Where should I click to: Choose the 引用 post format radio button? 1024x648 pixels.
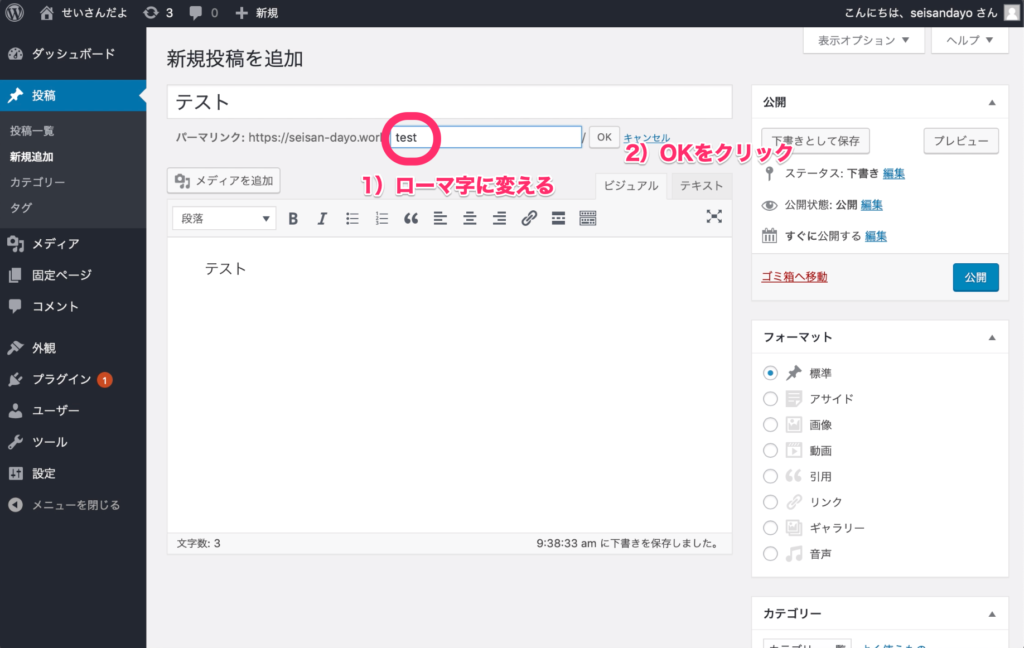point(770,476)
